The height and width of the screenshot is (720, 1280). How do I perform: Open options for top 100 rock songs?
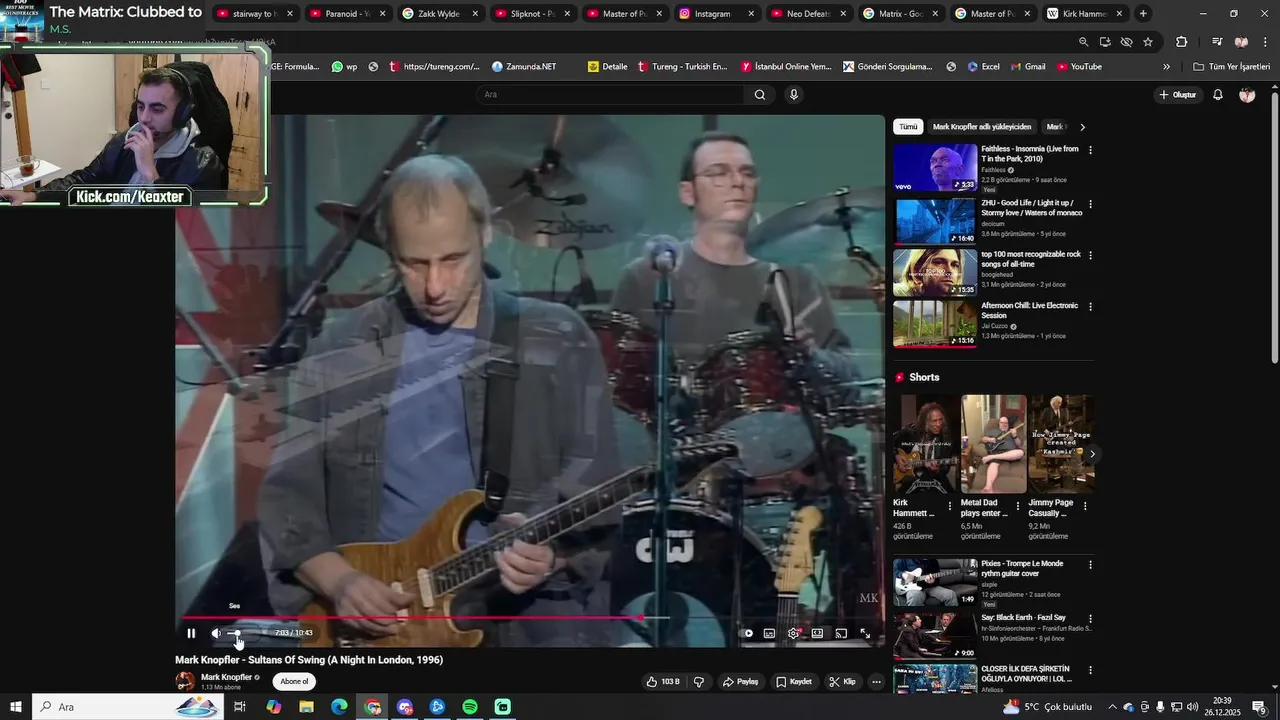click(x=1090, y=255)
